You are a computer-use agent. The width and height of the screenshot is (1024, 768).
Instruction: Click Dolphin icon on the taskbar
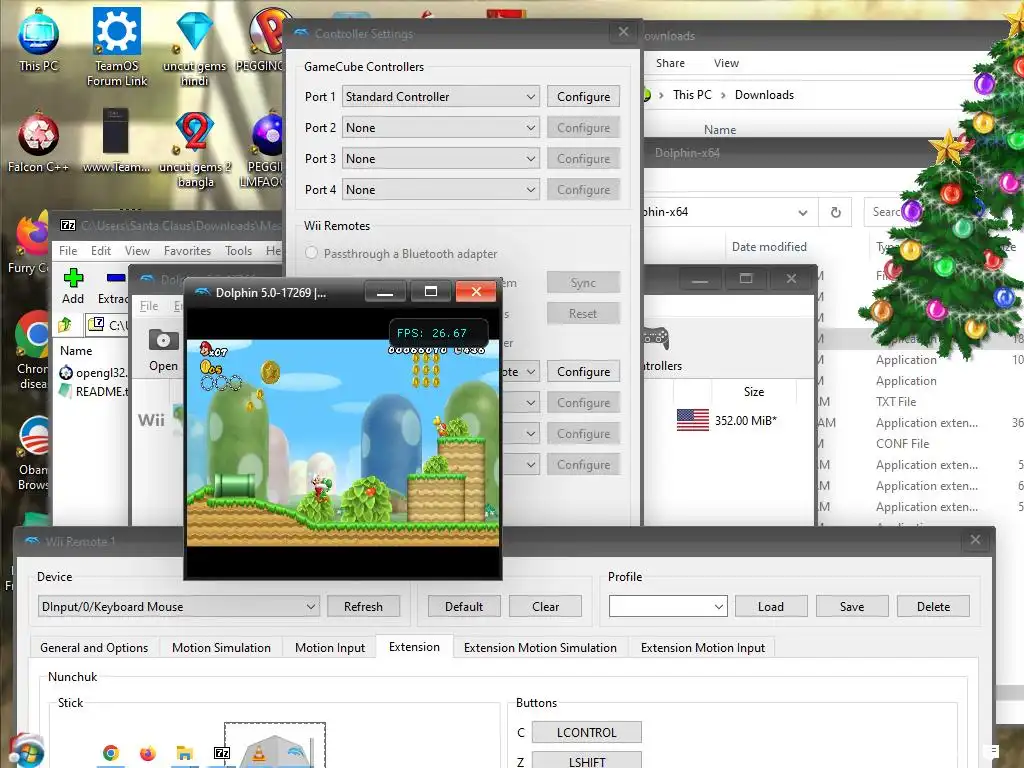(x=295, y=752)
